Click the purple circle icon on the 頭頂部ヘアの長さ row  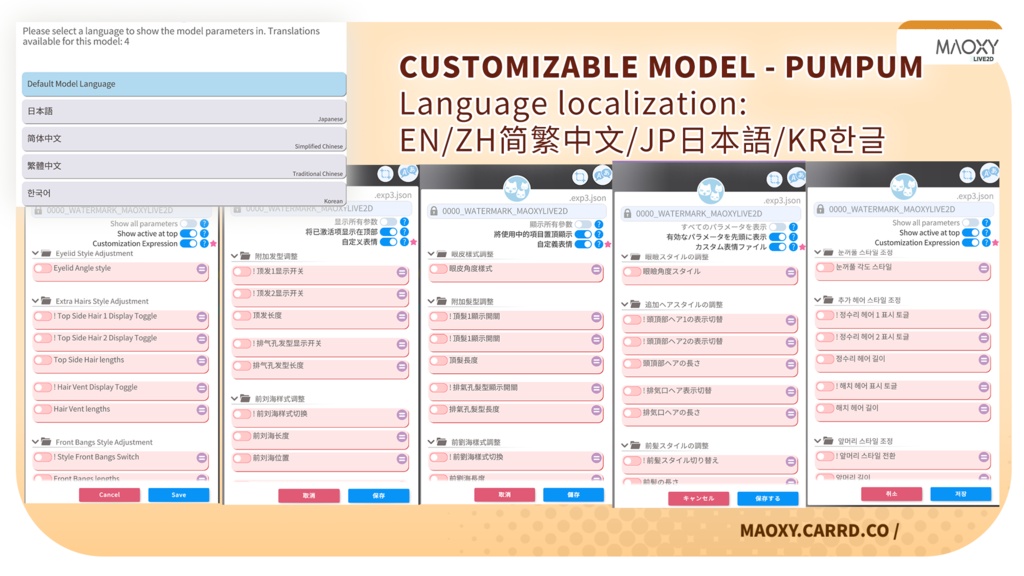tap(791, 364)
